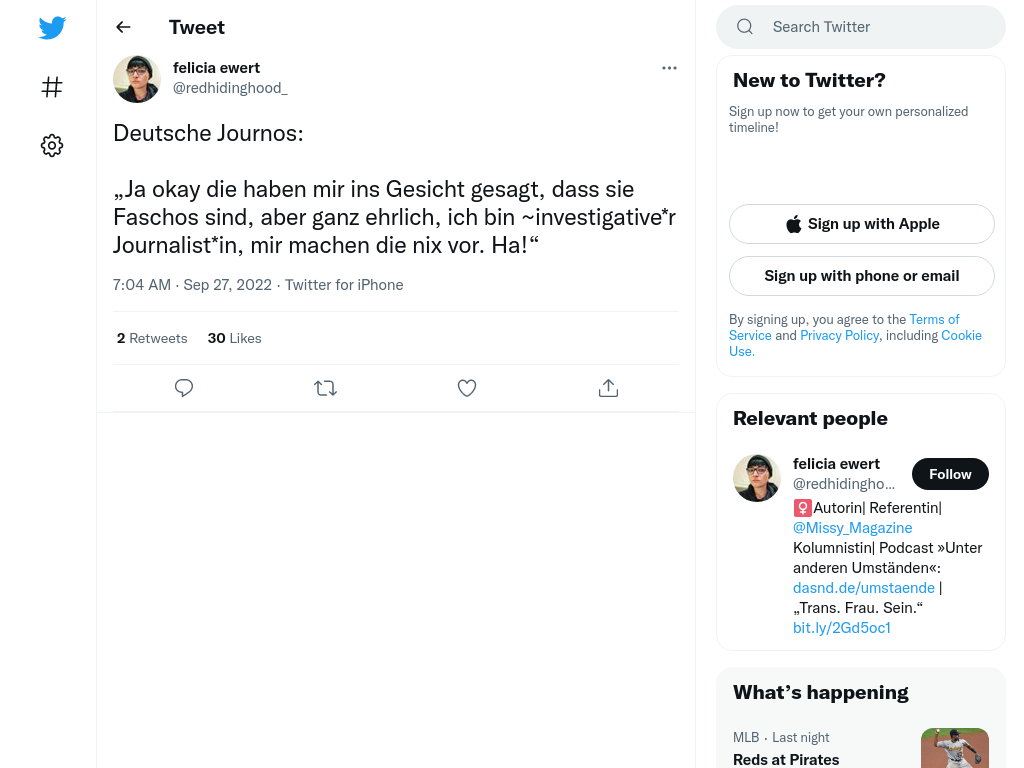The width and height of the screenshot is (1024, 768).
Task: Click the magnifier icon in the search box
Action: click(x=744, y=27)
